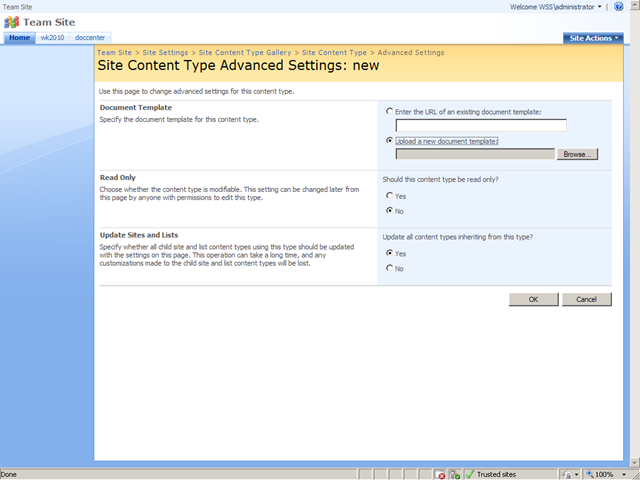The width and height of the screenshot is (640, 480).
Task: Click the Cancel button
Action: point(587,299)
